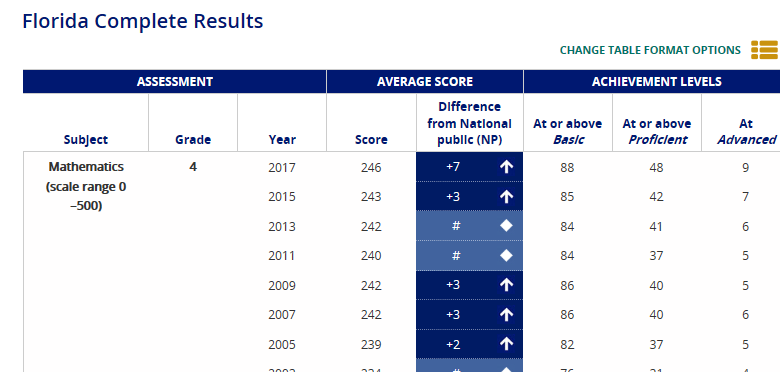
Task: Click the up arrow in 2015 row
Action: pos(506,197)
